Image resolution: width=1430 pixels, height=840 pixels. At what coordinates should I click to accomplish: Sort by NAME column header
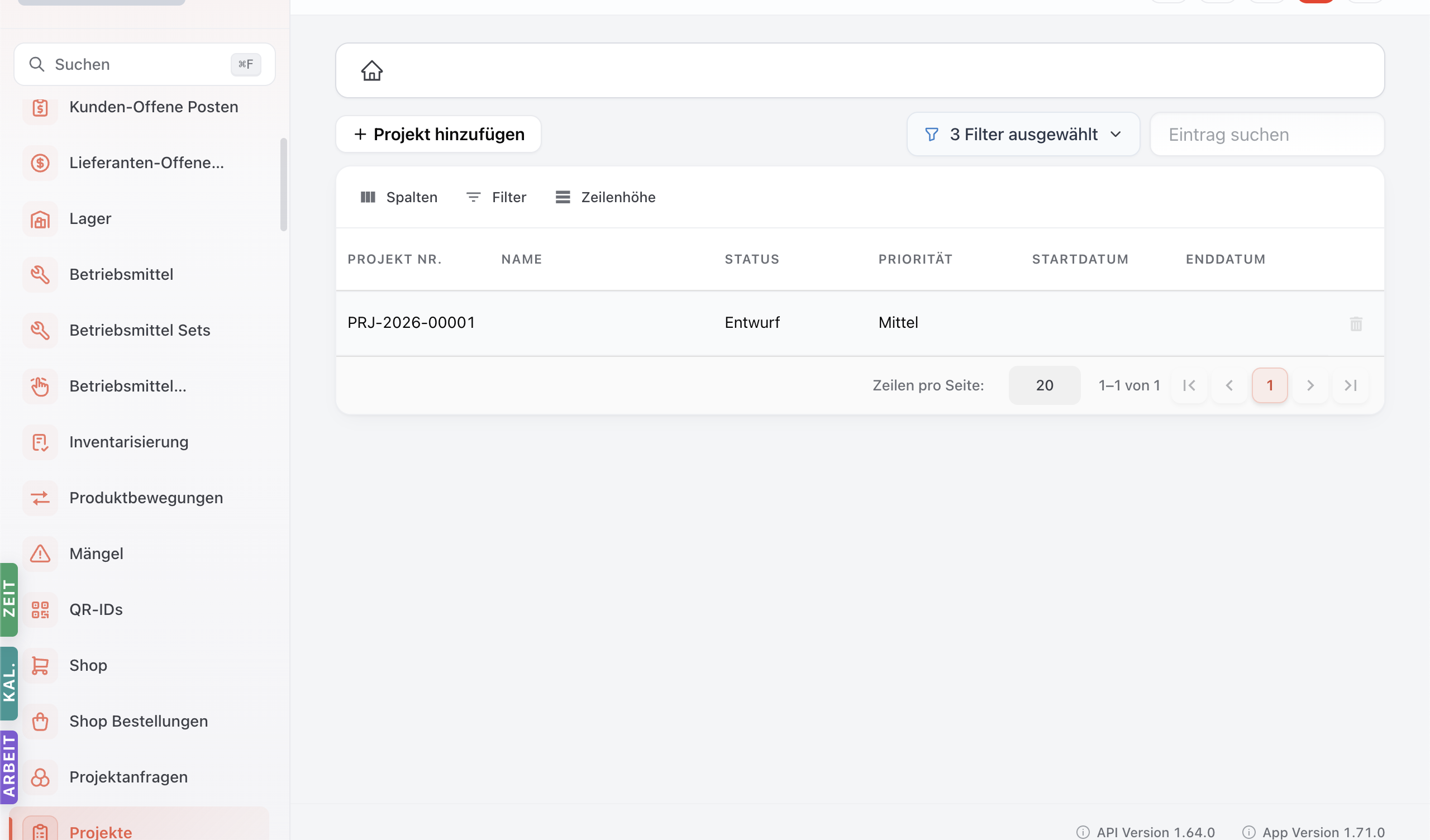(x=522, y=259)
